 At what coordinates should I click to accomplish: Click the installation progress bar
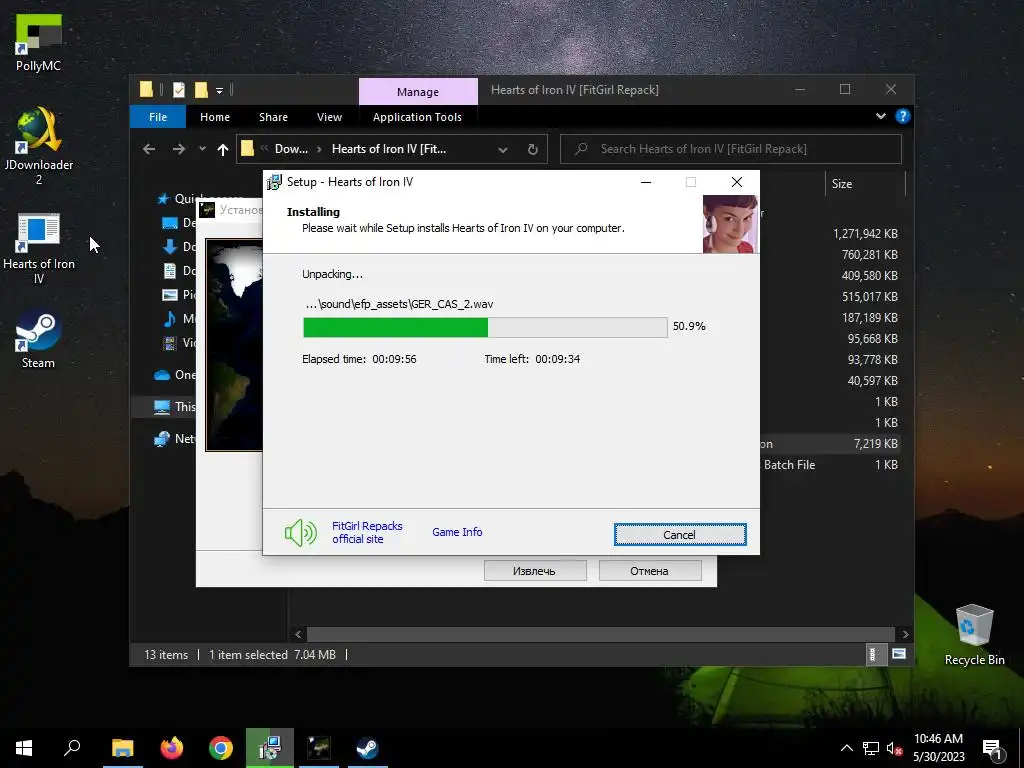485,327
